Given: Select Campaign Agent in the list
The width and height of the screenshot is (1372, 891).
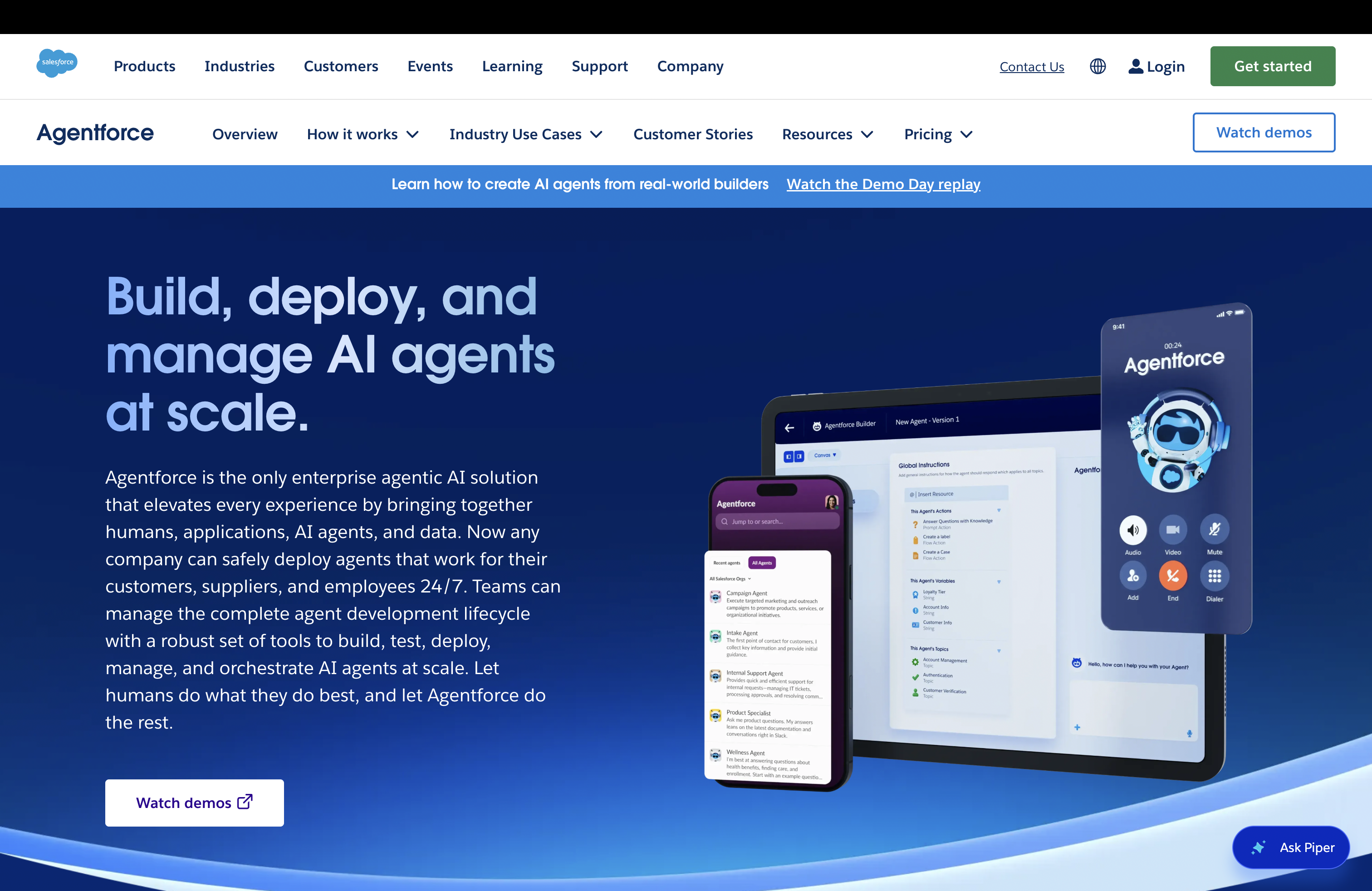Looking at the screenshot, I should pyautogui.click(x=767, y=603).
